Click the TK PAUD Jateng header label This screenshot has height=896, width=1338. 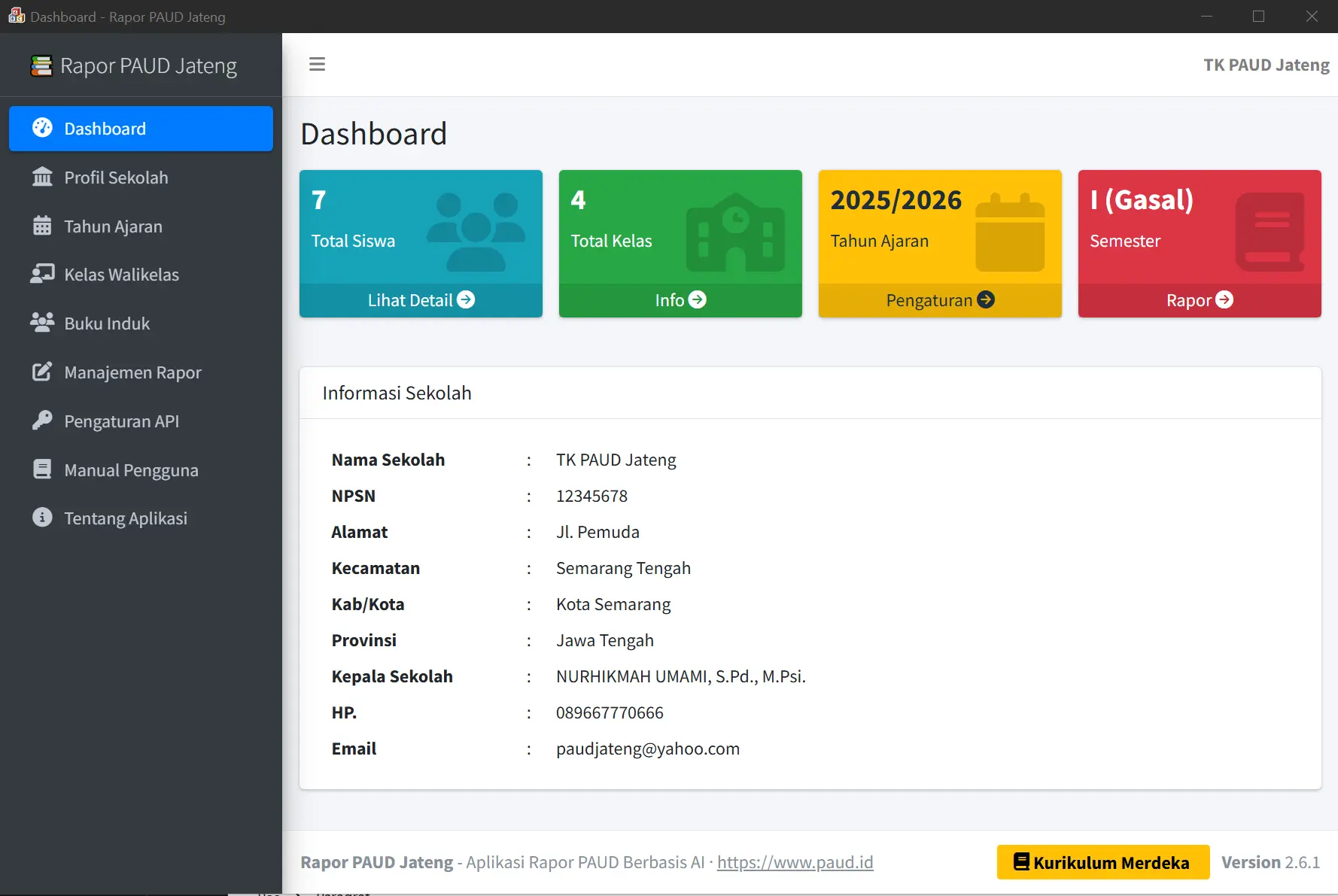[1266, 65]
